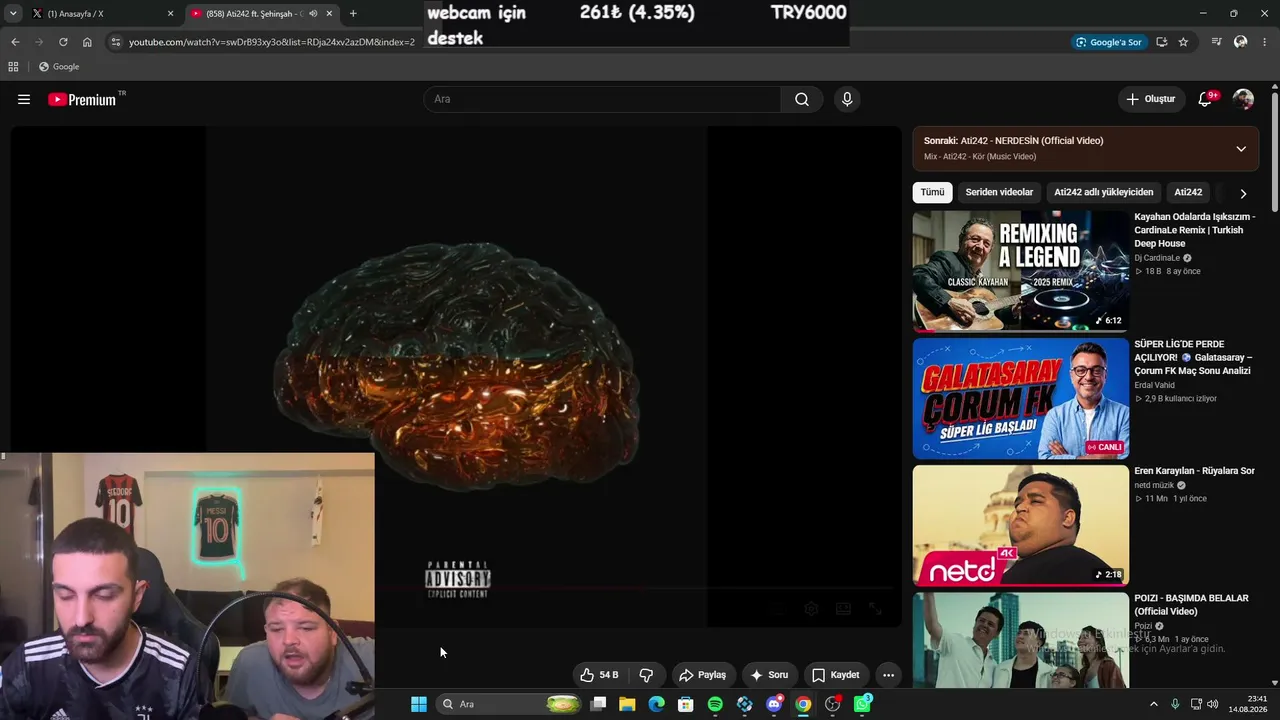Viewport: 1280px width, 720px height.
Task: Open Microsoft Edge from the taskbar
Action: (x=656, y=704)
